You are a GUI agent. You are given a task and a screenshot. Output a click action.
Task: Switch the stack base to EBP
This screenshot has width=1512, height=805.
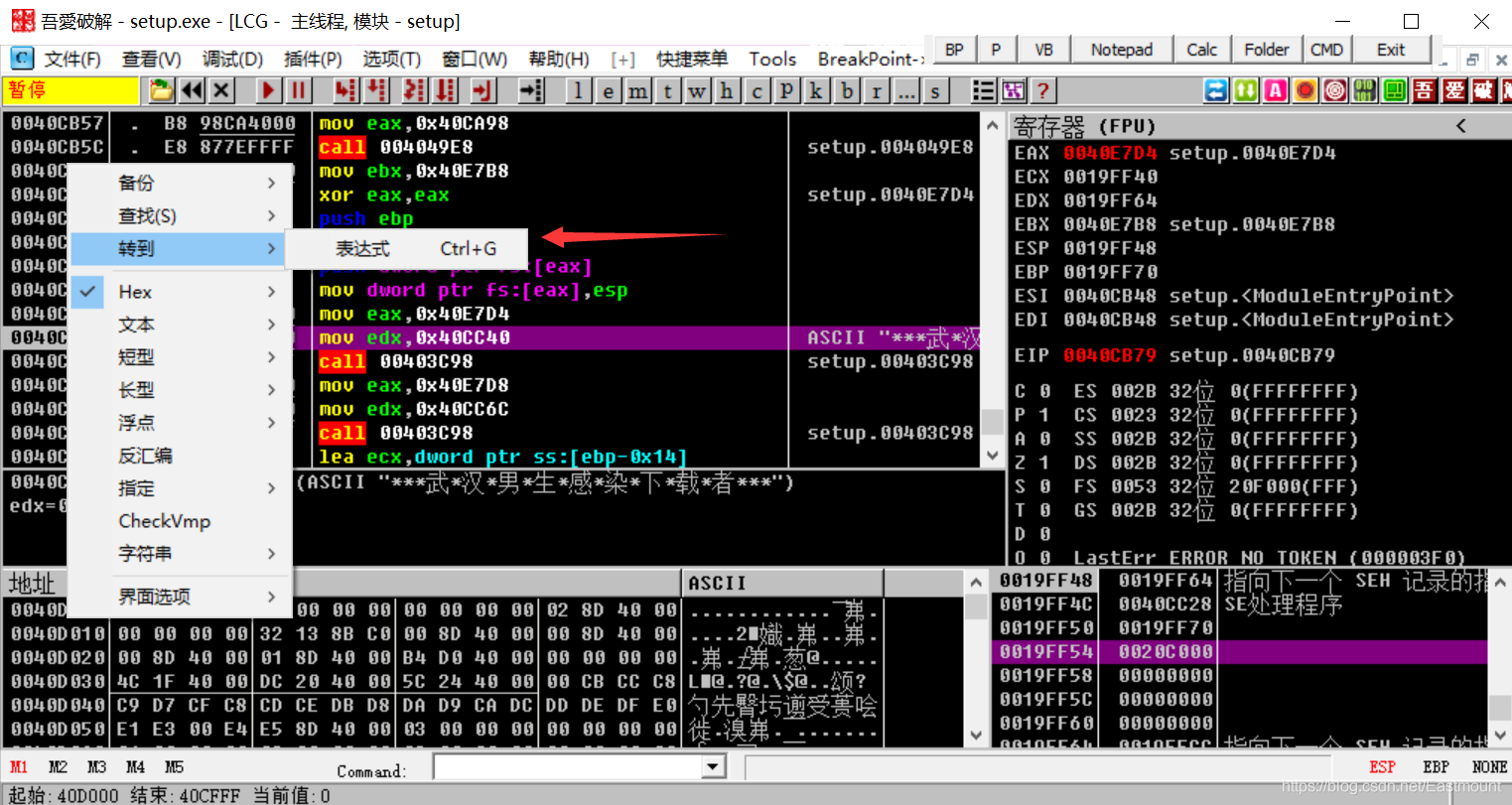point(1436,767)
